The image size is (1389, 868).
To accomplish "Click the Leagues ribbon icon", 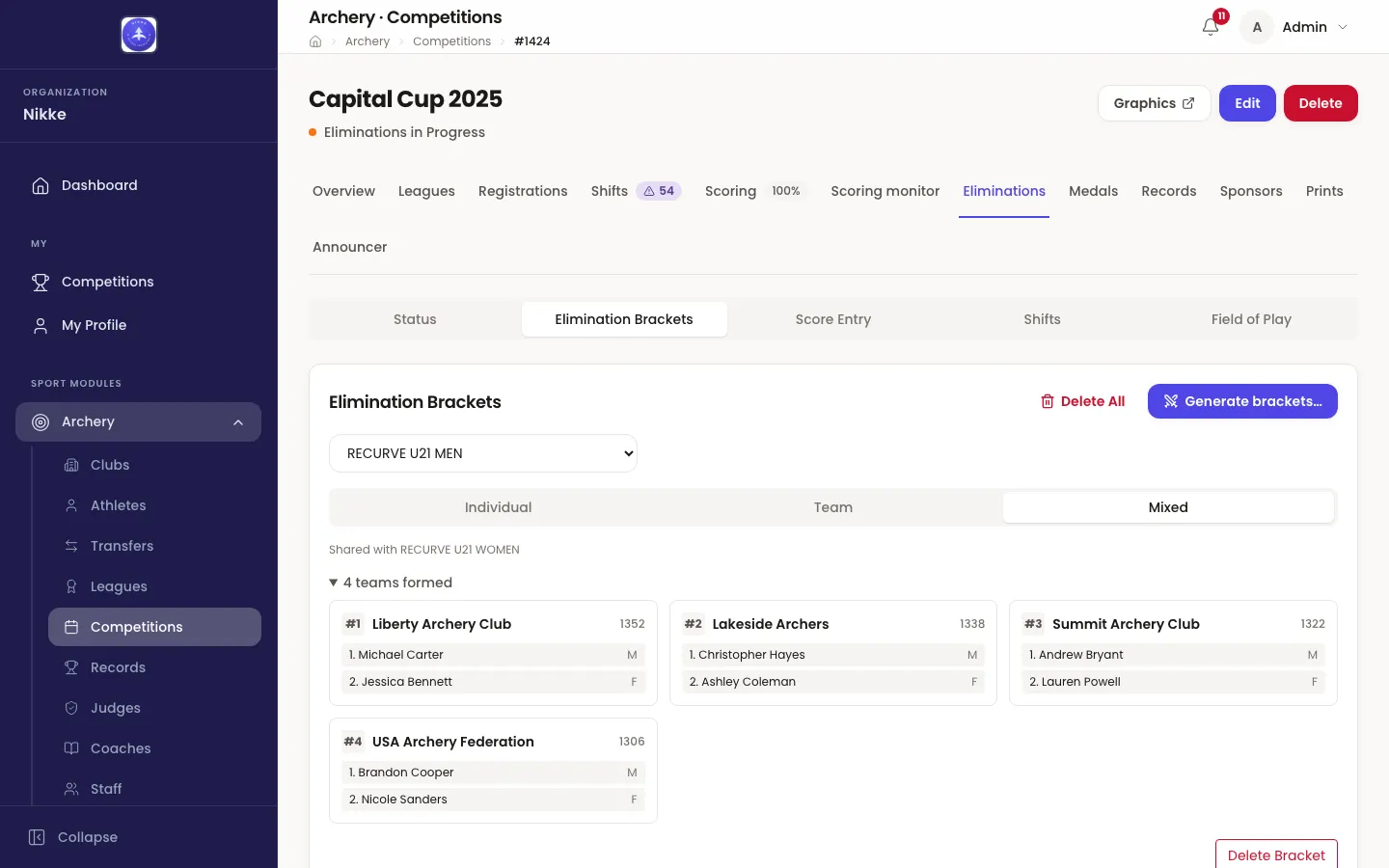I will coord(71,586).
